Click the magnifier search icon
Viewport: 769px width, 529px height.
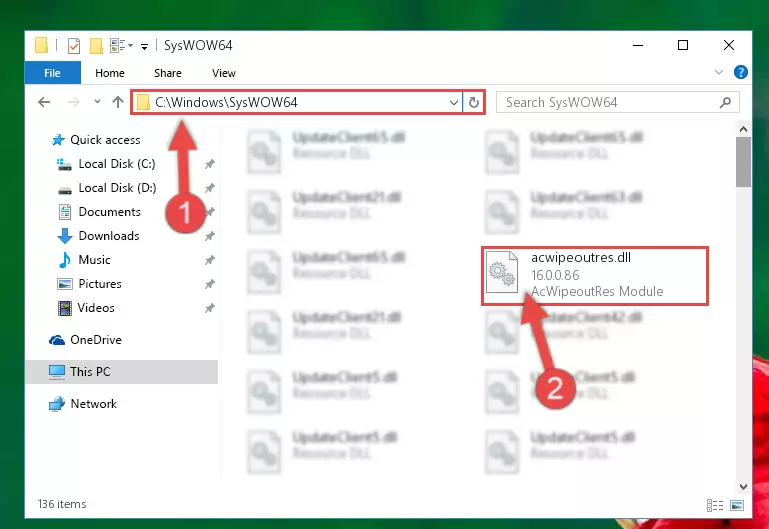pyautogui.click(x=725, y=102)
